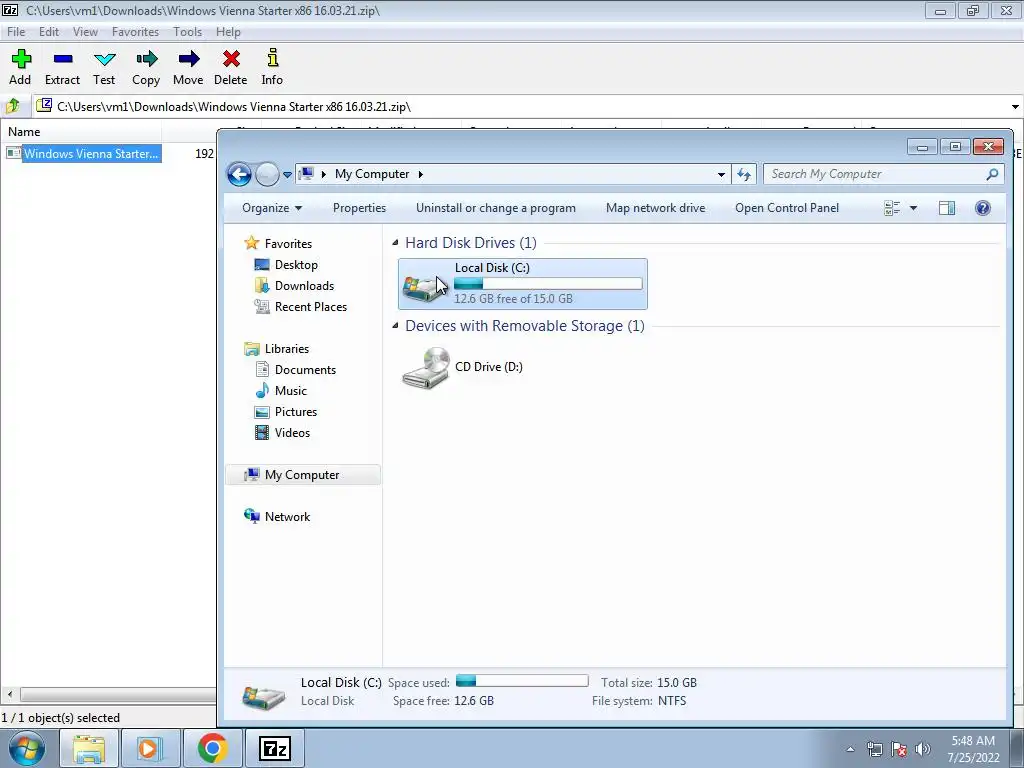This screenshot has height=768, width=1024.
Task: Select Favorites in the navigation pane
Action: pyautogui.click(x=278, y=244)
